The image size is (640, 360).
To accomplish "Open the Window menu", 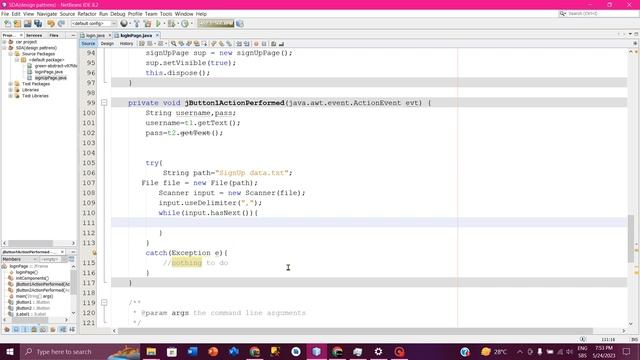I will (x=184, y=14).
